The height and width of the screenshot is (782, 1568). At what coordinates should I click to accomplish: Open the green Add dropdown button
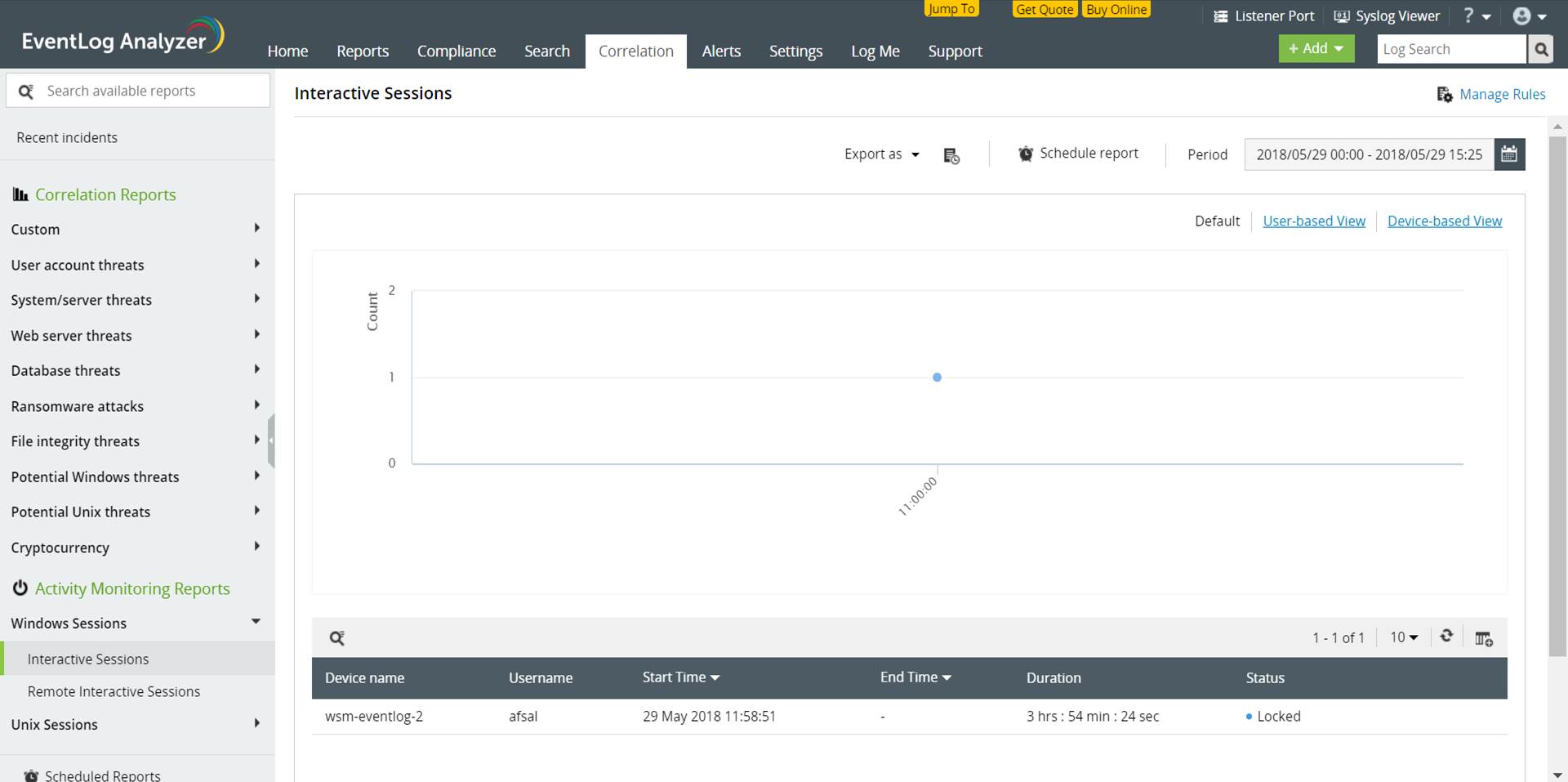tap(1316, 49)
